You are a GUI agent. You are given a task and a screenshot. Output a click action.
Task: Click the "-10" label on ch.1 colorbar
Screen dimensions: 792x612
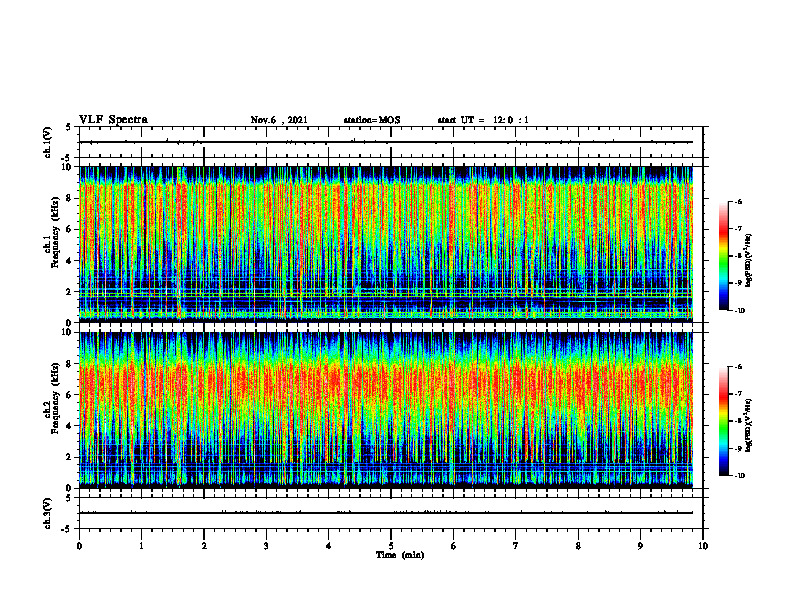[739, 310]
